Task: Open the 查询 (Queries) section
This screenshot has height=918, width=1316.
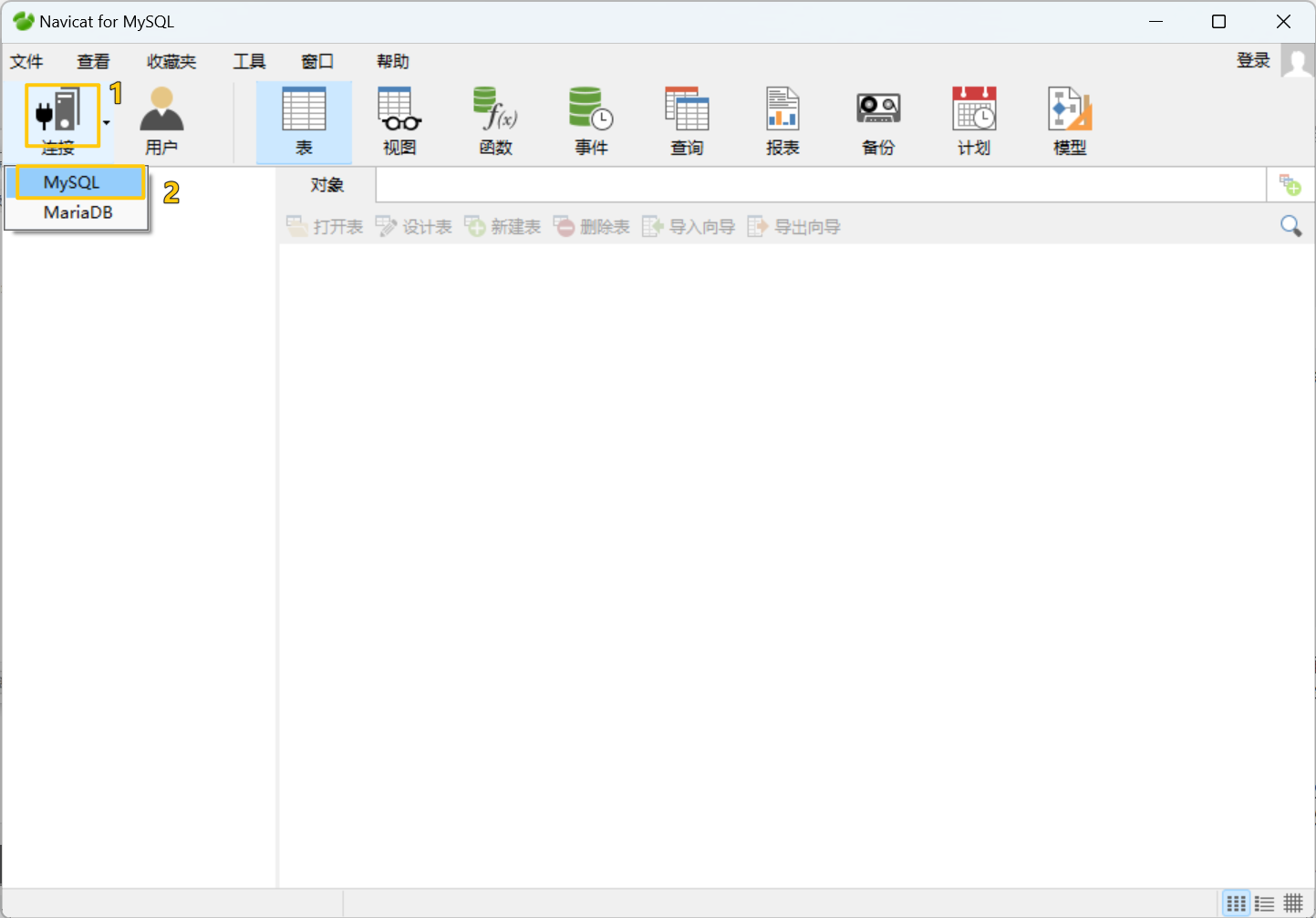Action: [x=687, y=119]
